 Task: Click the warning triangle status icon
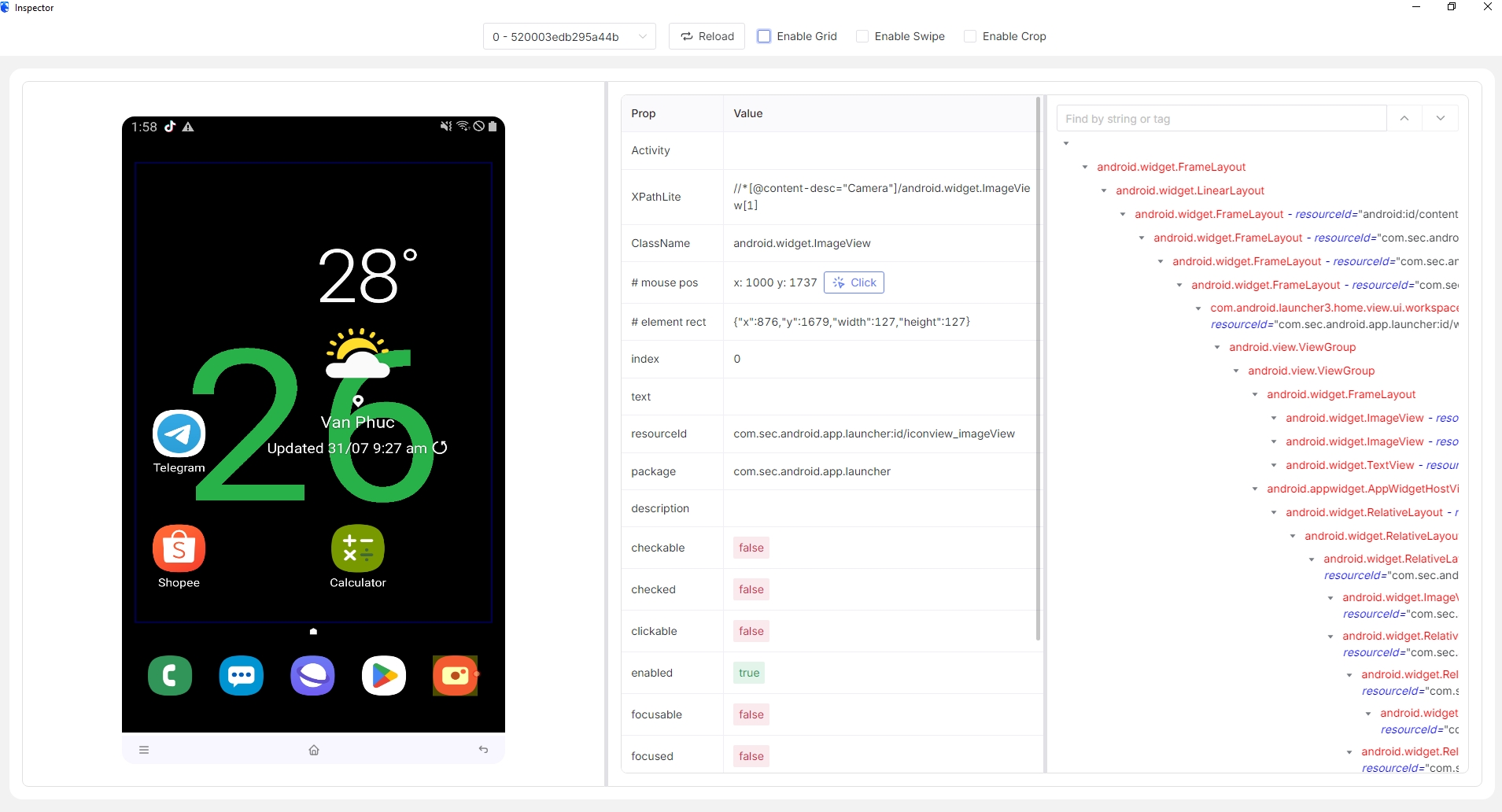point(188,127)
